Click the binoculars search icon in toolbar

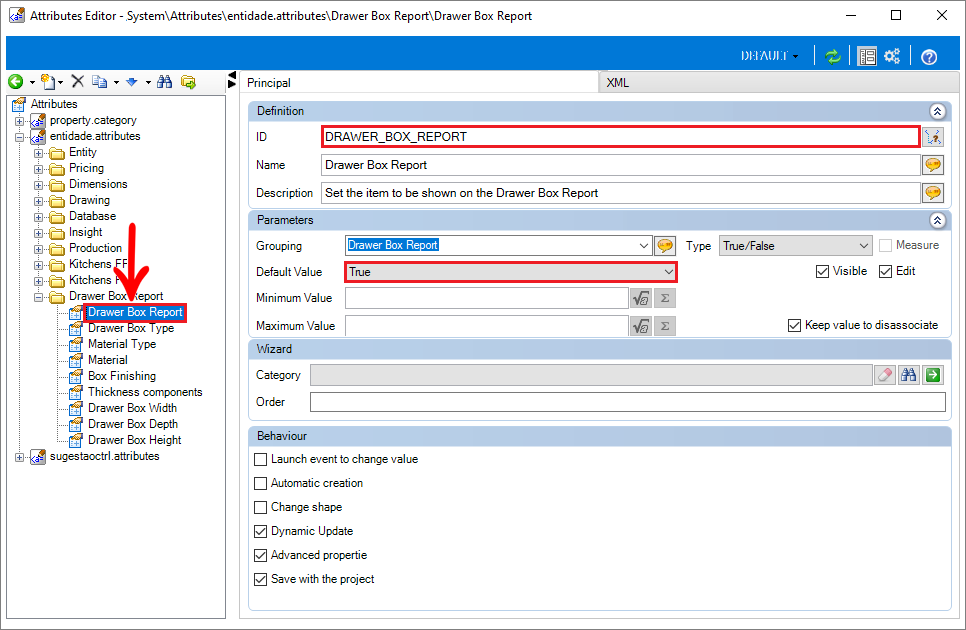(164, 81)
